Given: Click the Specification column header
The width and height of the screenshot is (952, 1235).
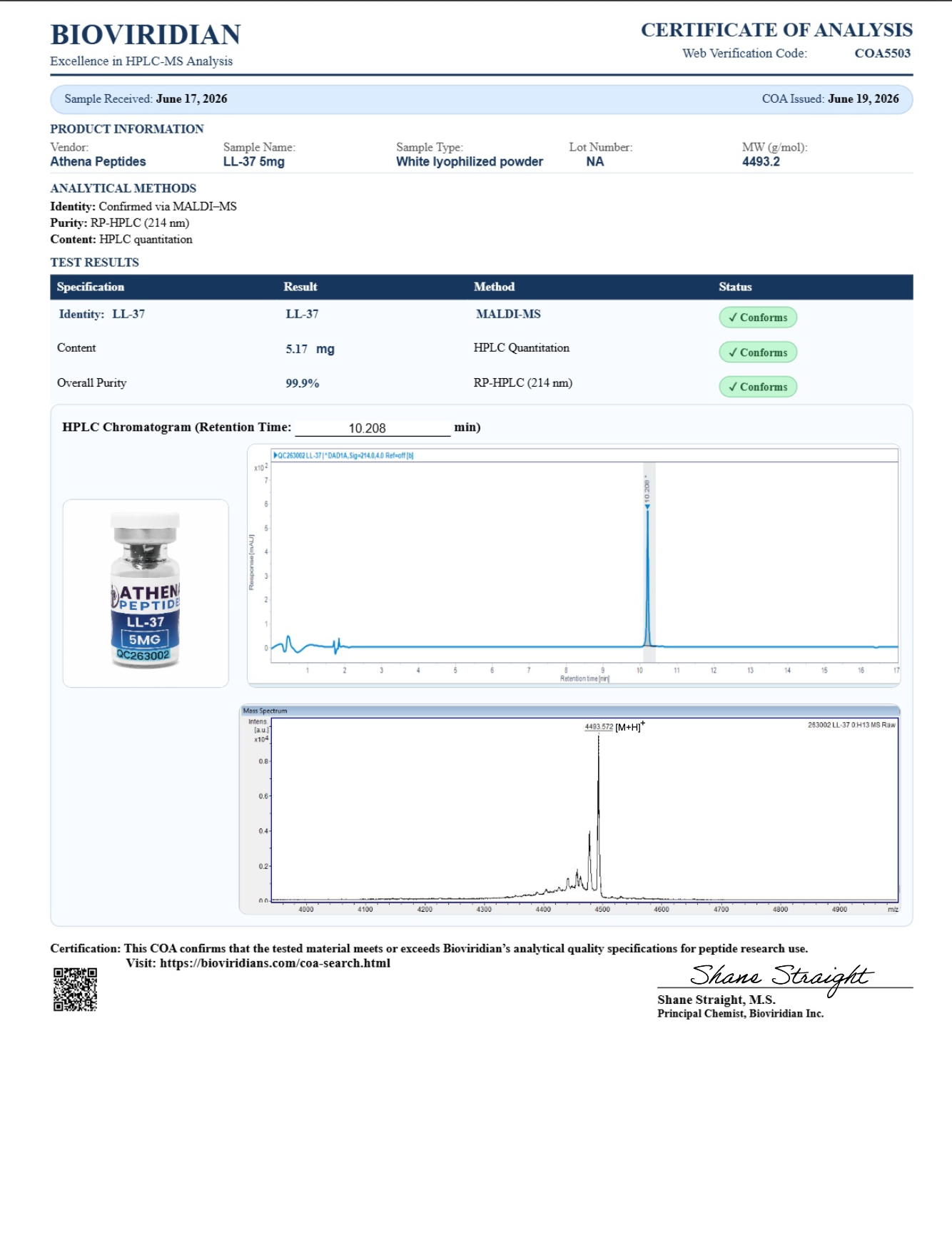Looking at the screenshot, I should [x=91, y=287].
